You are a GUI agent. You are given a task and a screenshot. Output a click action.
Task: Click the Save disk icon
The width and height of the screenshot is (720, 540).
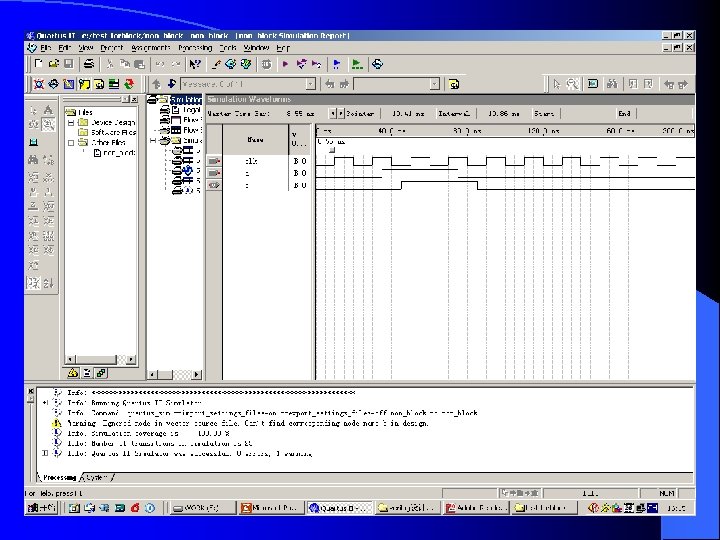[66, 64]
